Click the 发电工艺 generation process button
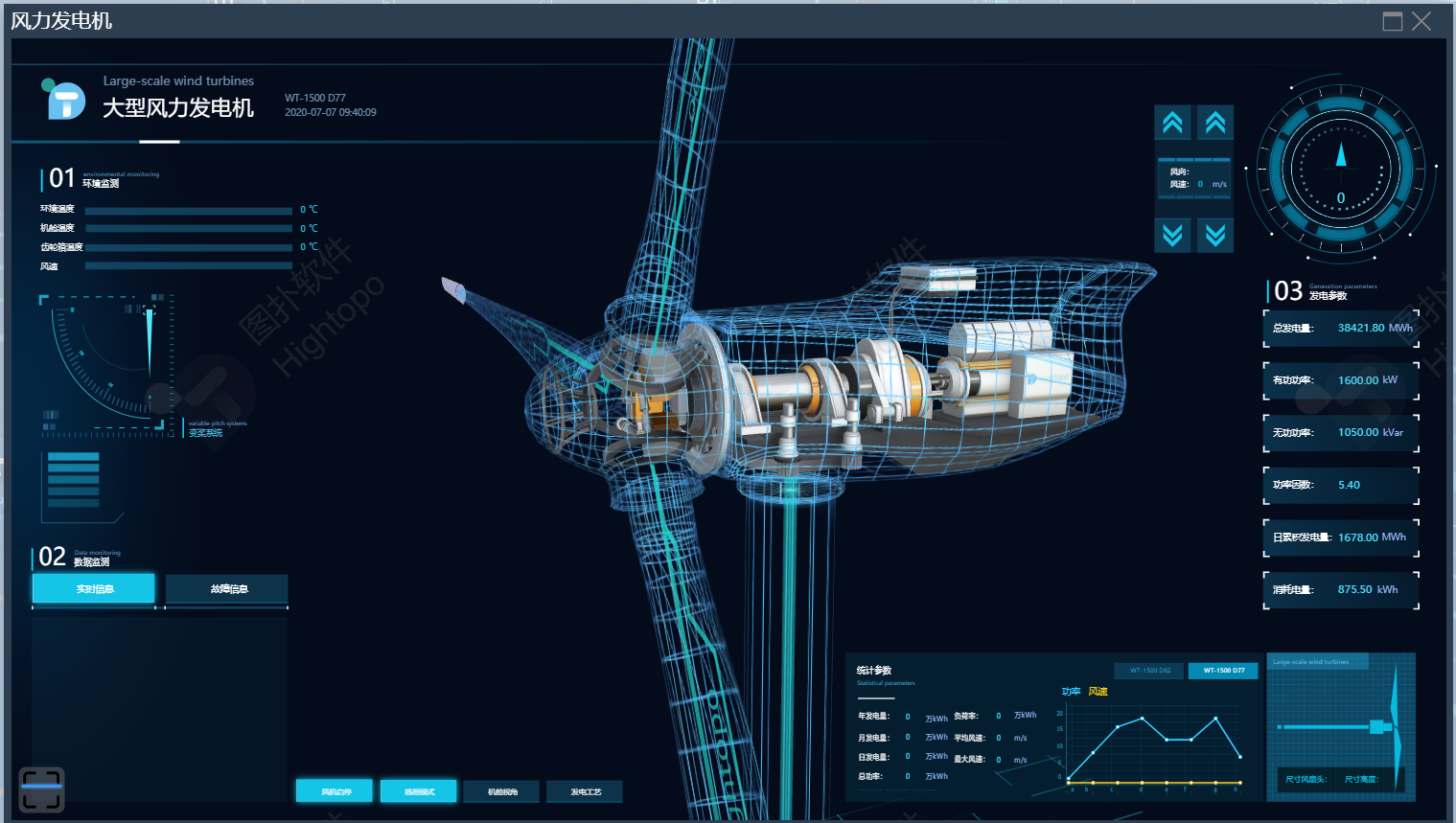 click(585, 791)
